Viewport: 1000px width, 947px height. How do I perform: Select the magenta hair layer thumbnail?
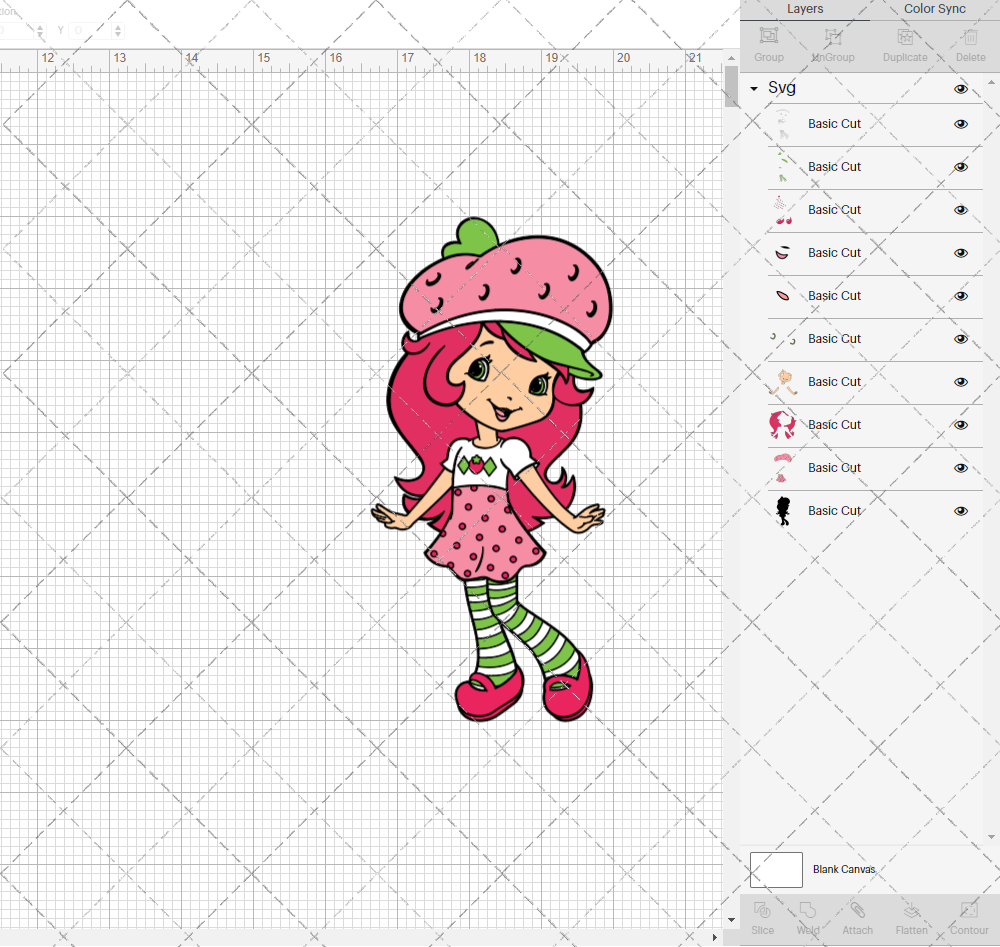click(783, 425)
